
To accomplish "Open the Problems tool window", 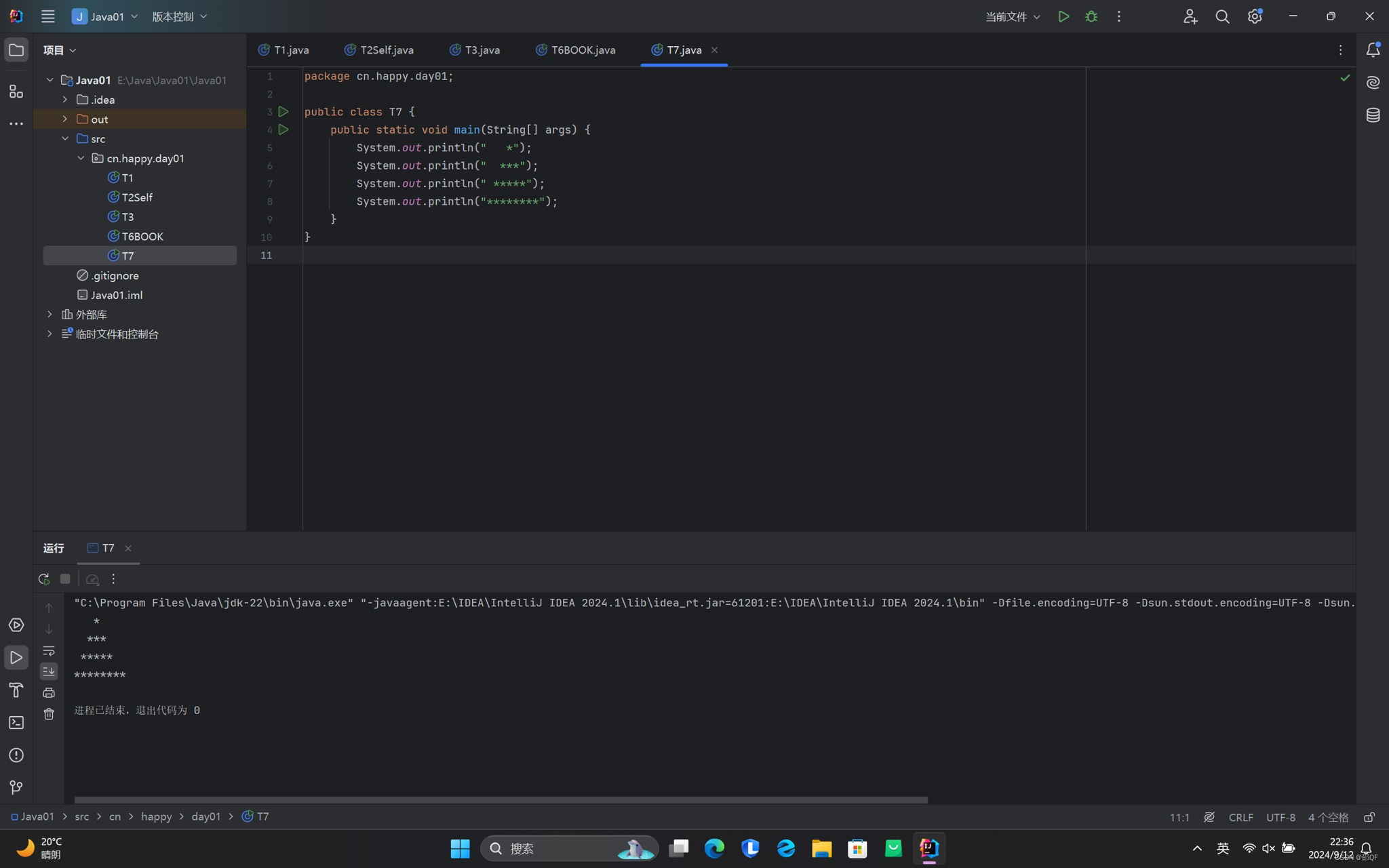I will 16,755.
